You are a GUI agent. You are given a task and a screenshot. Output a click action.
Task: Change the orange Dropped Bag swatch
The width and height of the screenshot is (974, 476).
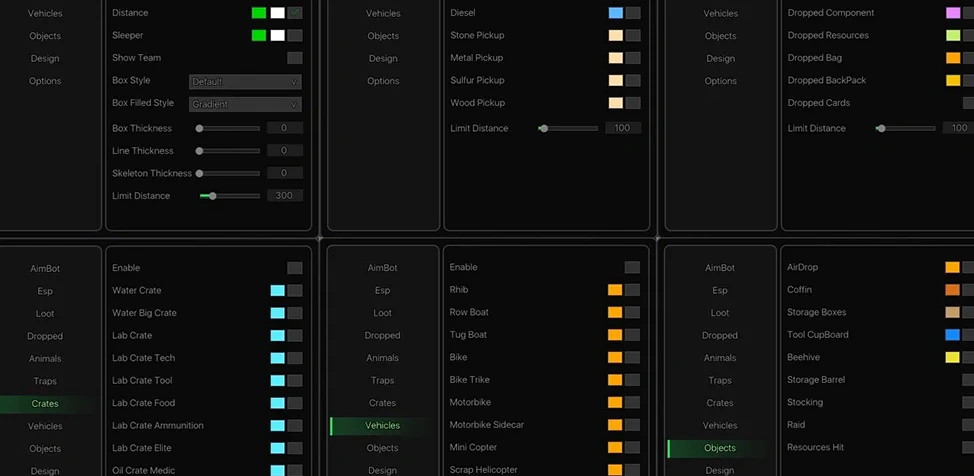pos(953,58)
